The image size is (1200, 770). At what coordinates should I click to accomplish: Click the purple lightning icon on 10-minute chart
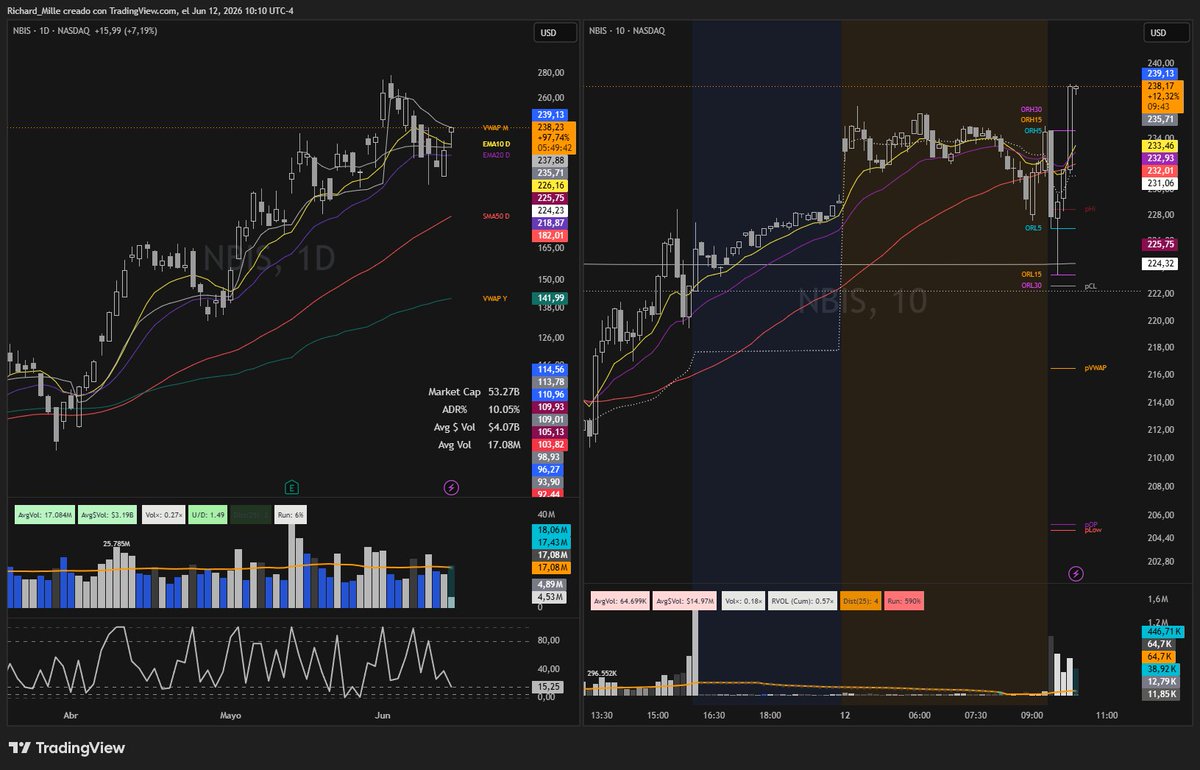1076,573
